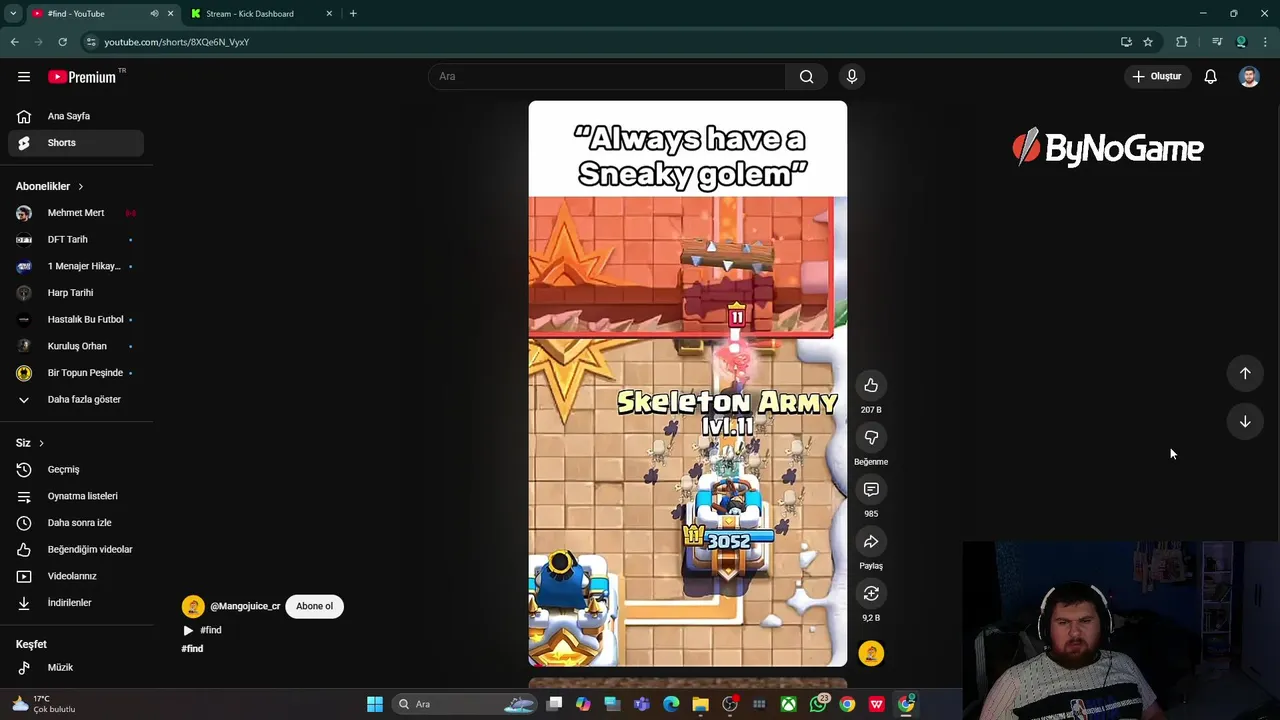The height and width of the screenshot is (720, 1280).
Task: Dislike the short with thumbs down
Action: click(x=871, y=438)
